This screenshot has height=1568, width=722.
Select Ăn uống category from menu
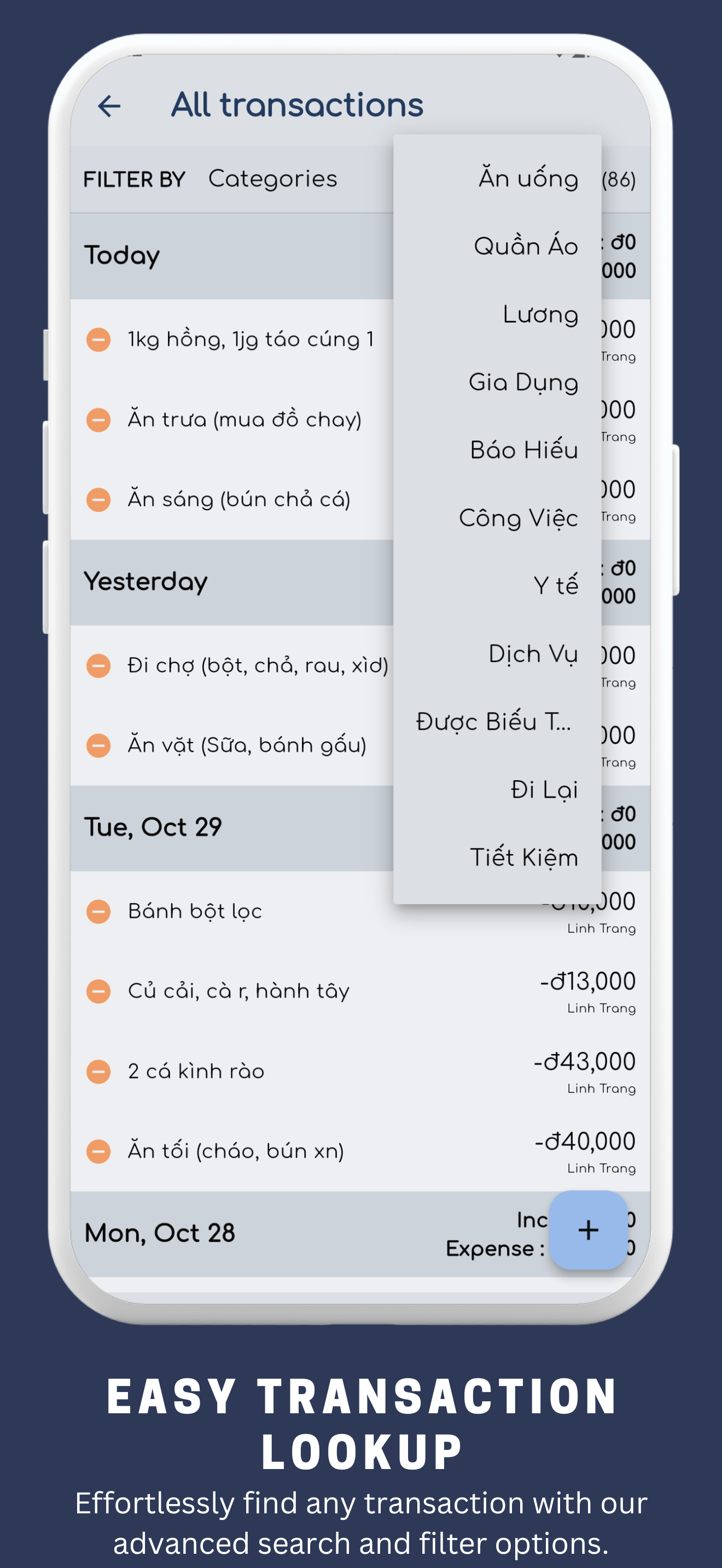(x=527, y=178)
